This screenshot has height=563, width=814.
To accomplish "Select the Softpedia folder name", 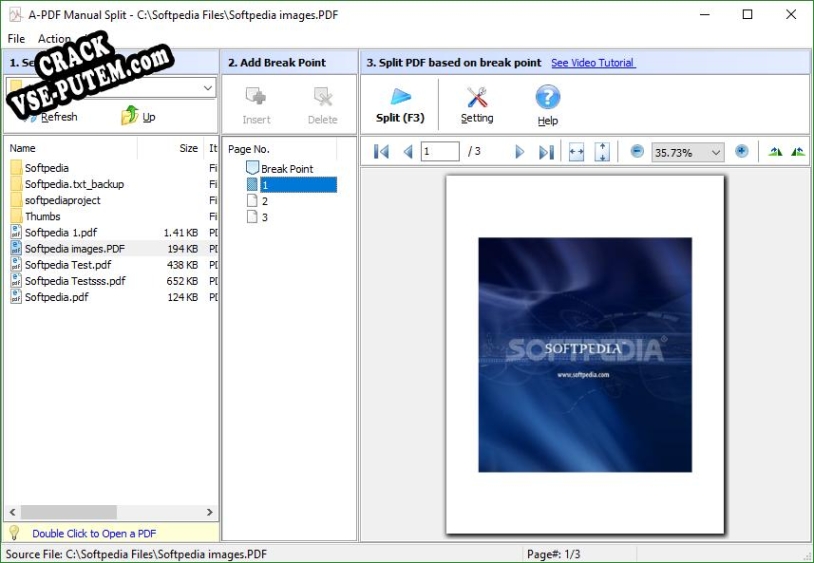I will pos(47,168).
